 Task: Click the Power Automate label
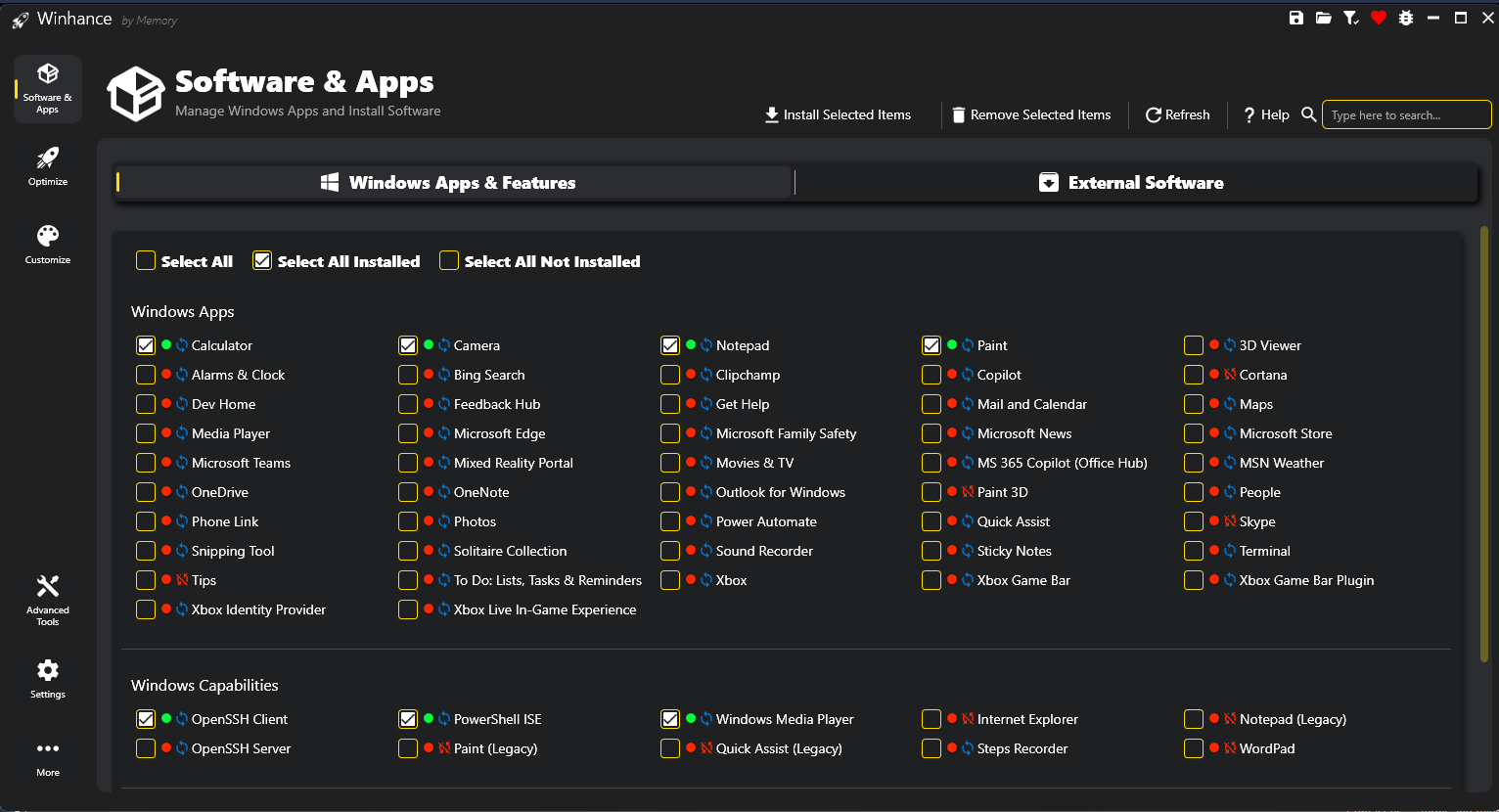point(766,521)
